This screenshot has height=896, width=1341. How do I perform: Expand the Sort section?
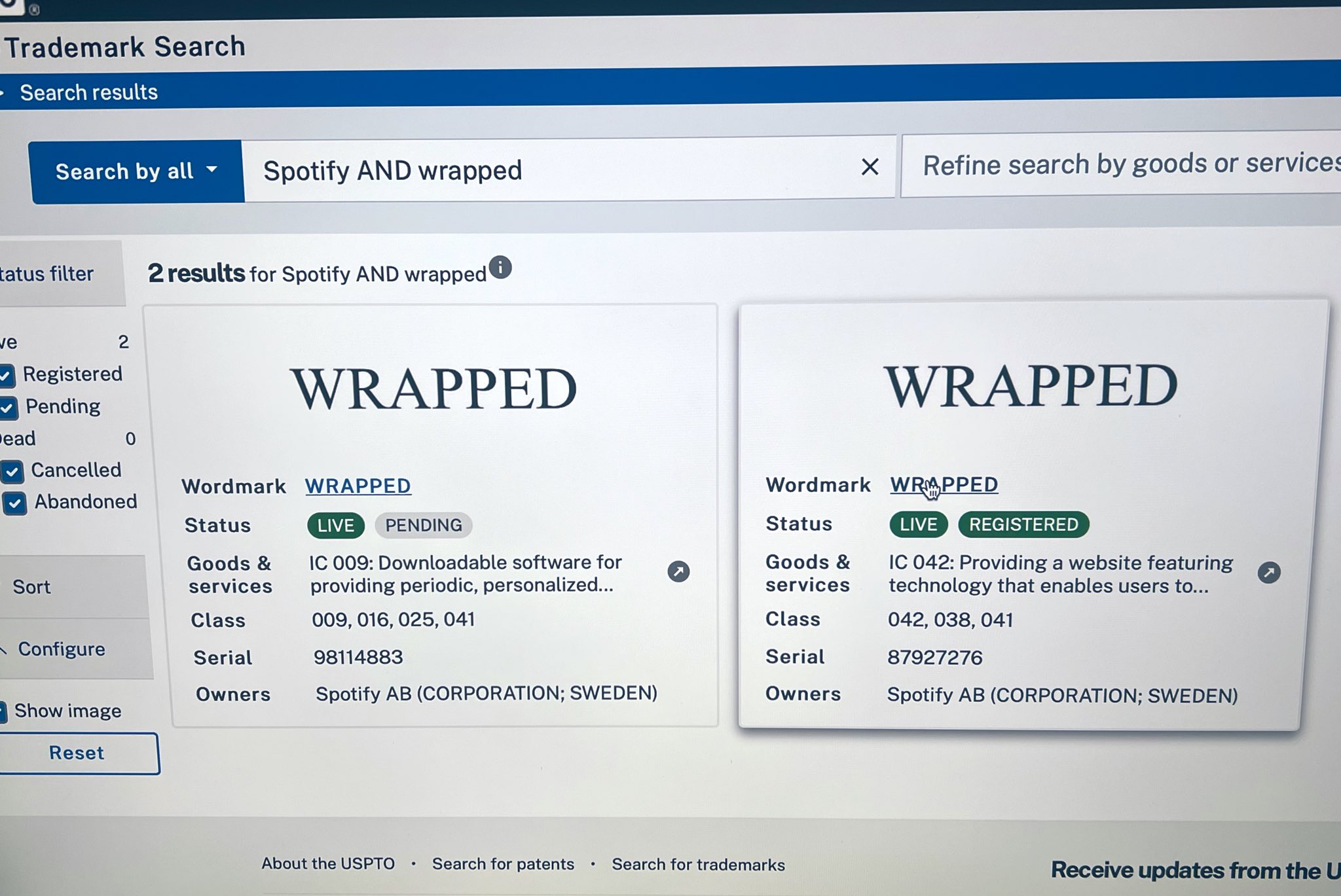[x=31, y=587]
